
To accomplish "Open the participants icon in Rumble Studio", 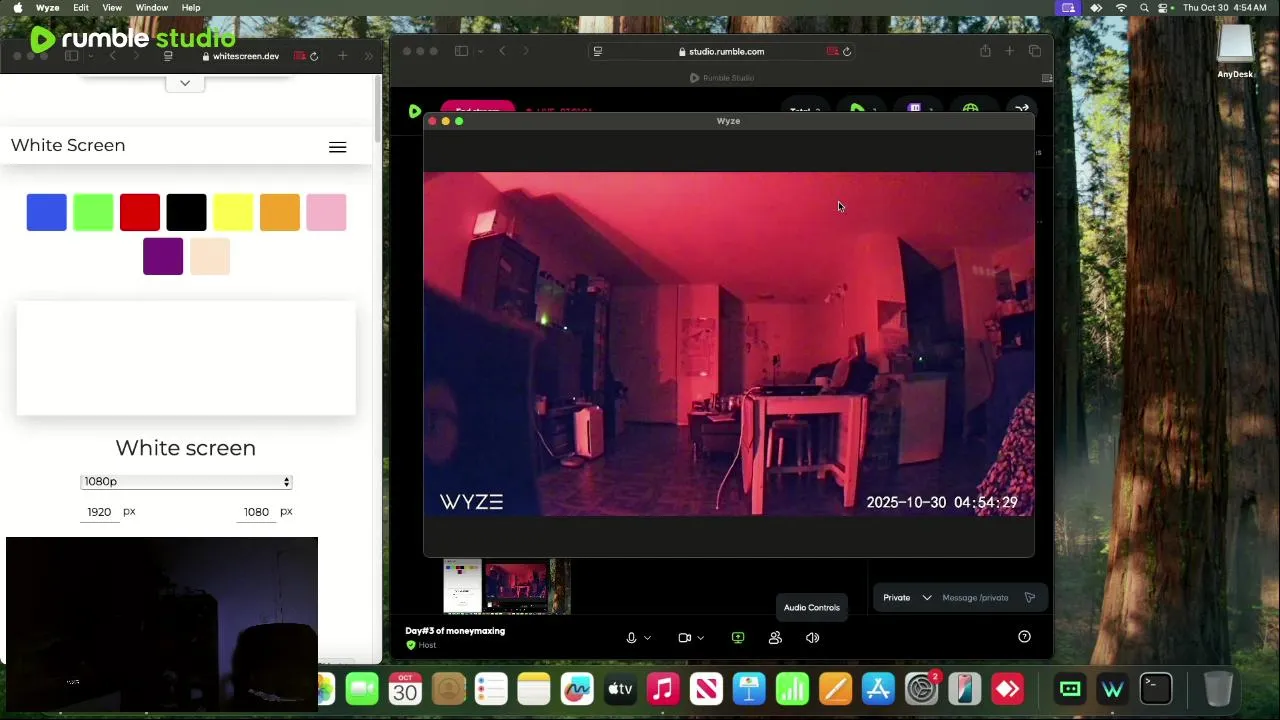I will point(775,638).
